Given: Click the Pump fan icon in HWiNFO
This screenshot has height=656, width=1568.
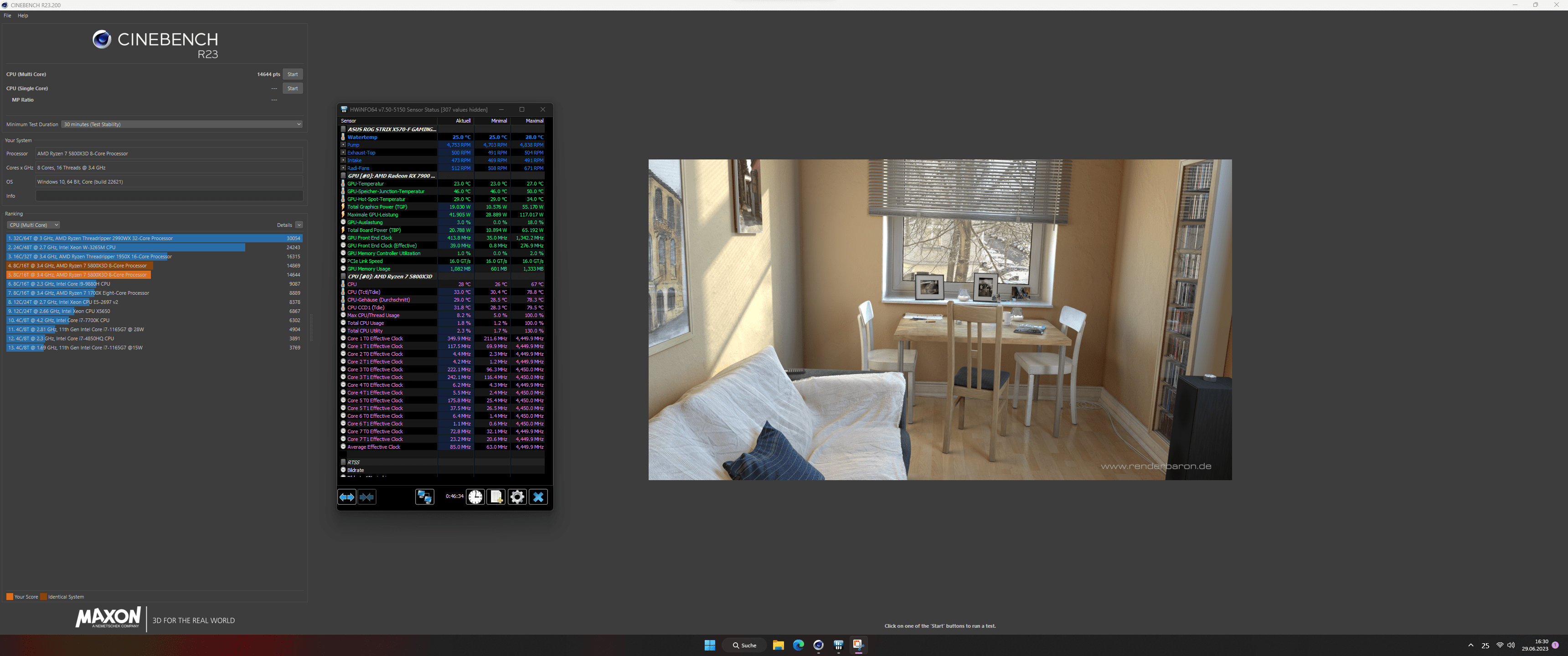Looking at the screenshot, I should click(x=343, y=145).
